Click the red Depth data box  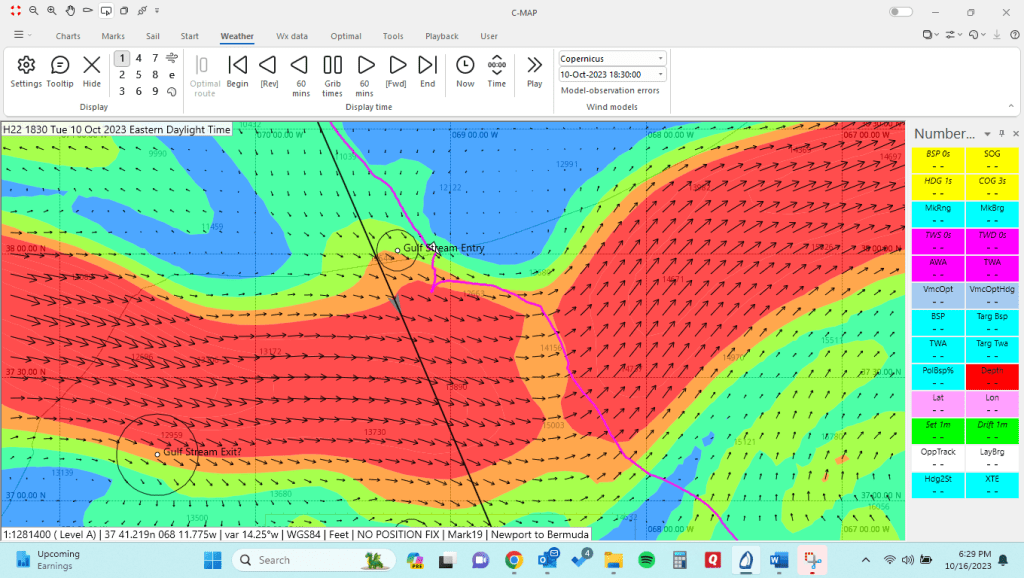tap(992, 370)
